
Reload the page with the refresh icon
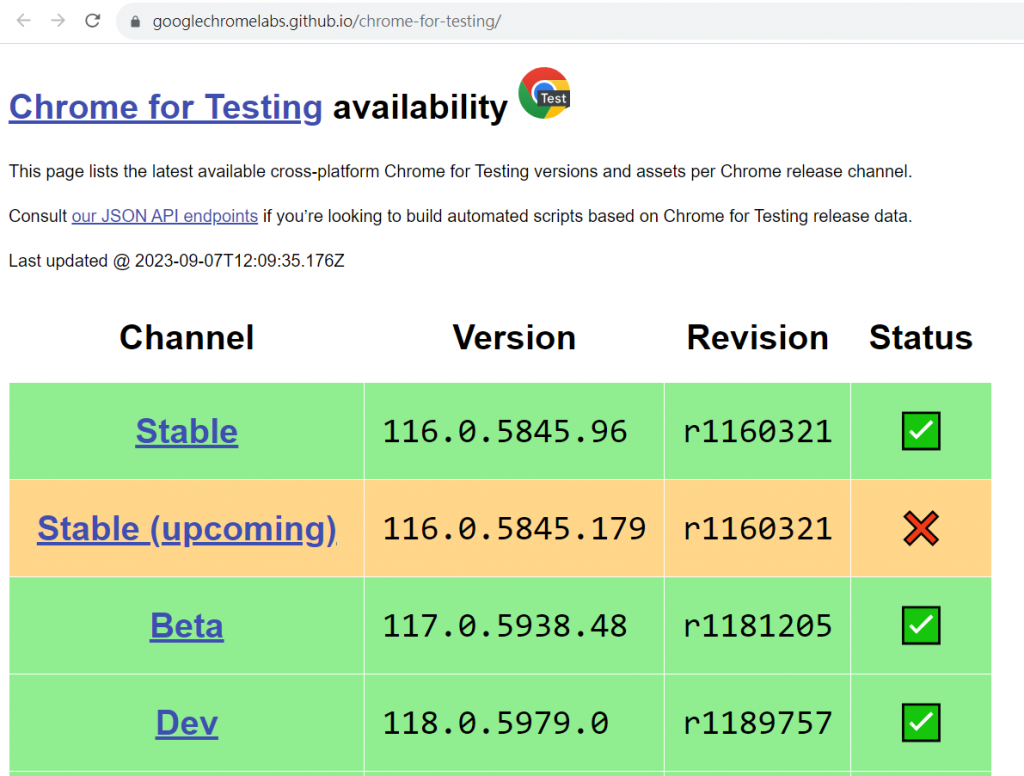[x=93, y=21]
